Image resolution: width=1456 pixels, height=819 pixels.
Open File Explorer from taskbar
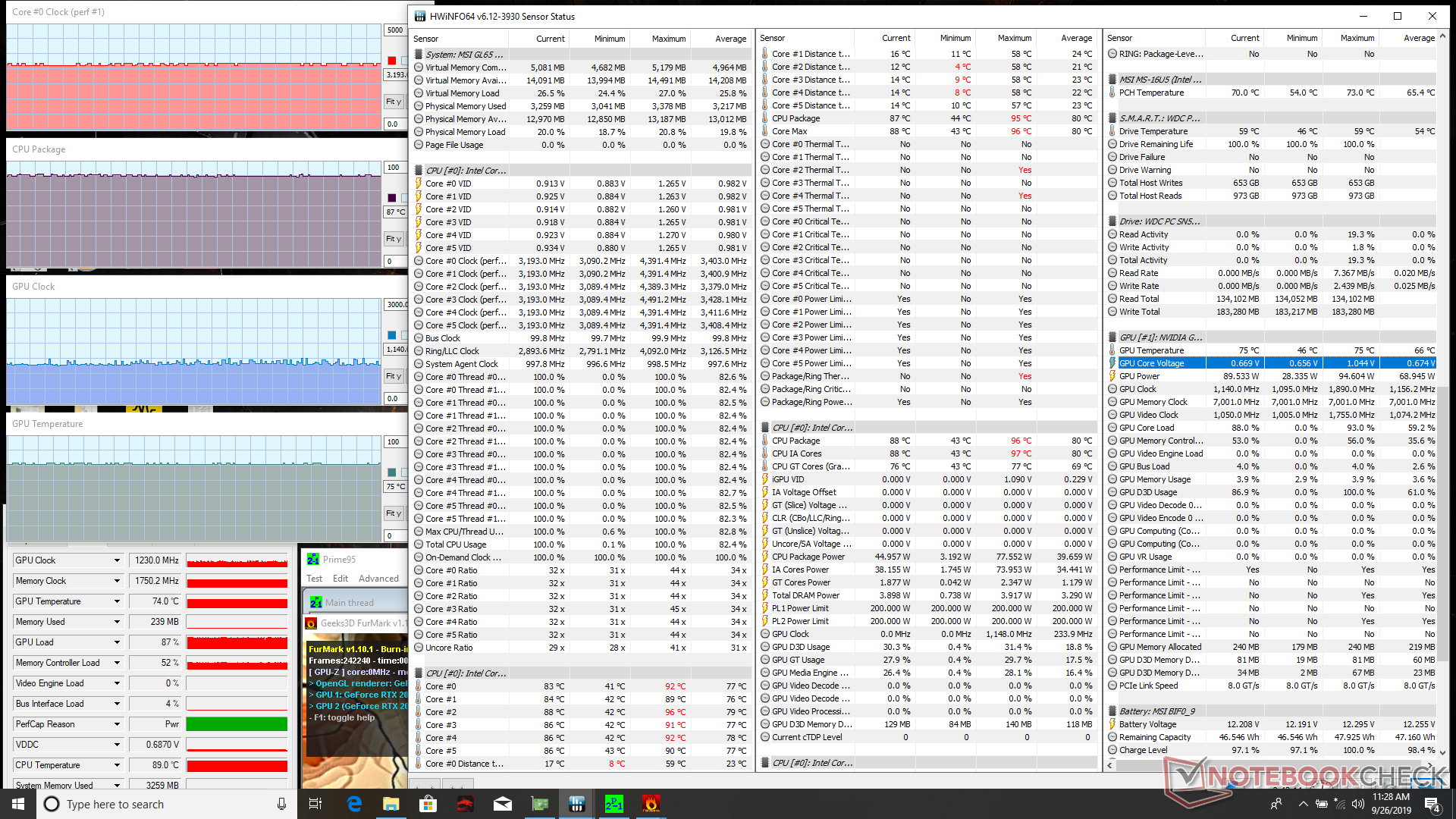coord(391,804)
